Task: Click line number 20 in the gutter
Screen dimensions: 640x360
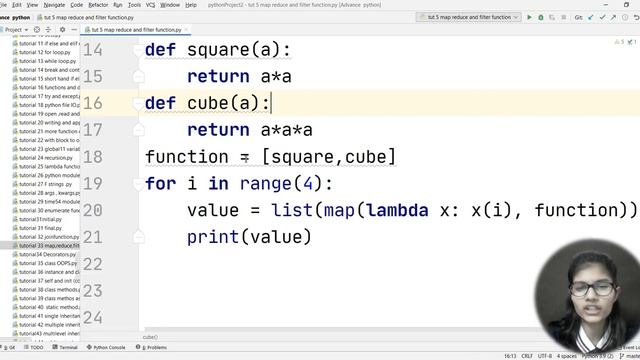Action: 93,211
